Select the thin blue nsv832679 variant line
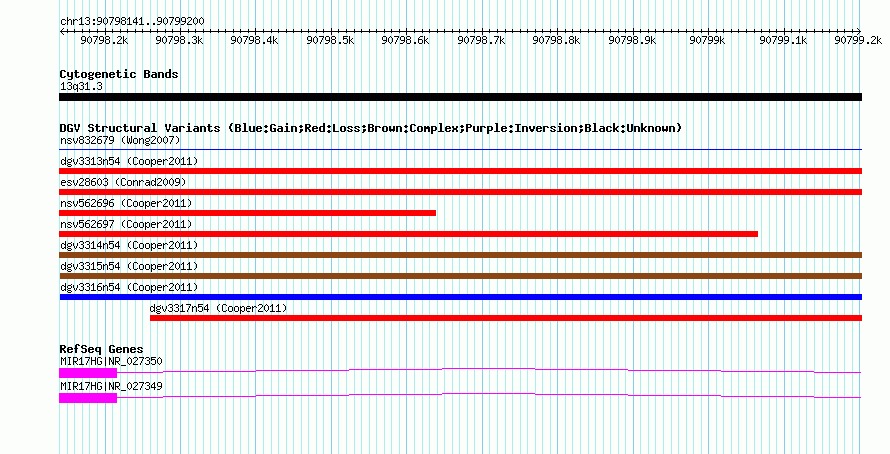This screenshot has width=890, height=454. (460, 150)
